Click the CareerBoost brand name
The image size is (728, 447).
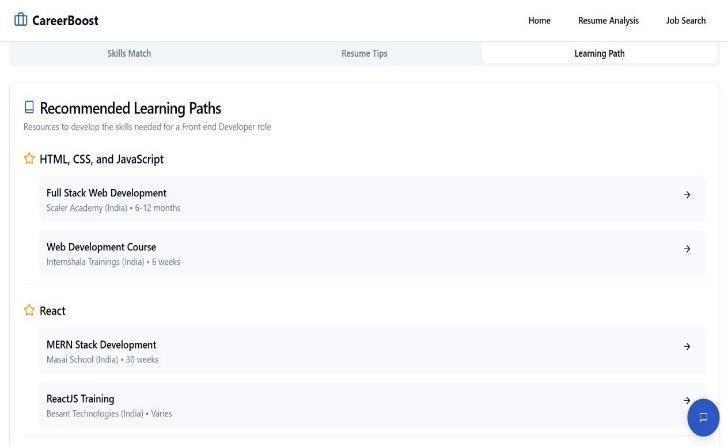[65, 20]
